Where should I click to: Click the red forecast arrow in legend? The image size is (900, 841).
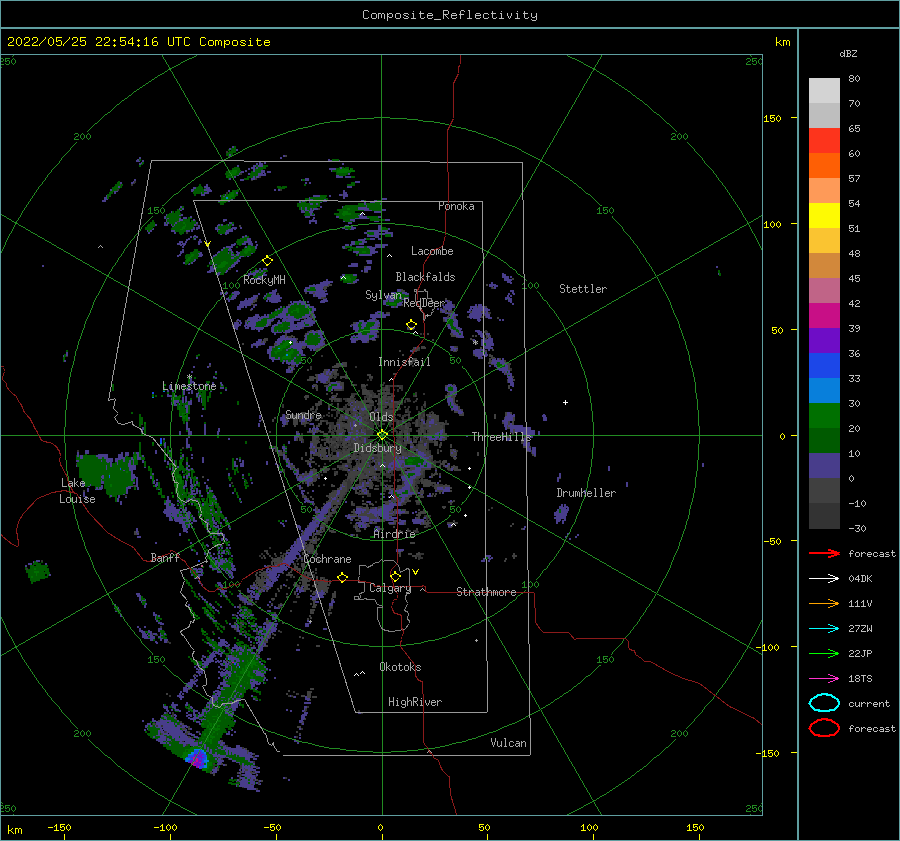coord(824,553)
